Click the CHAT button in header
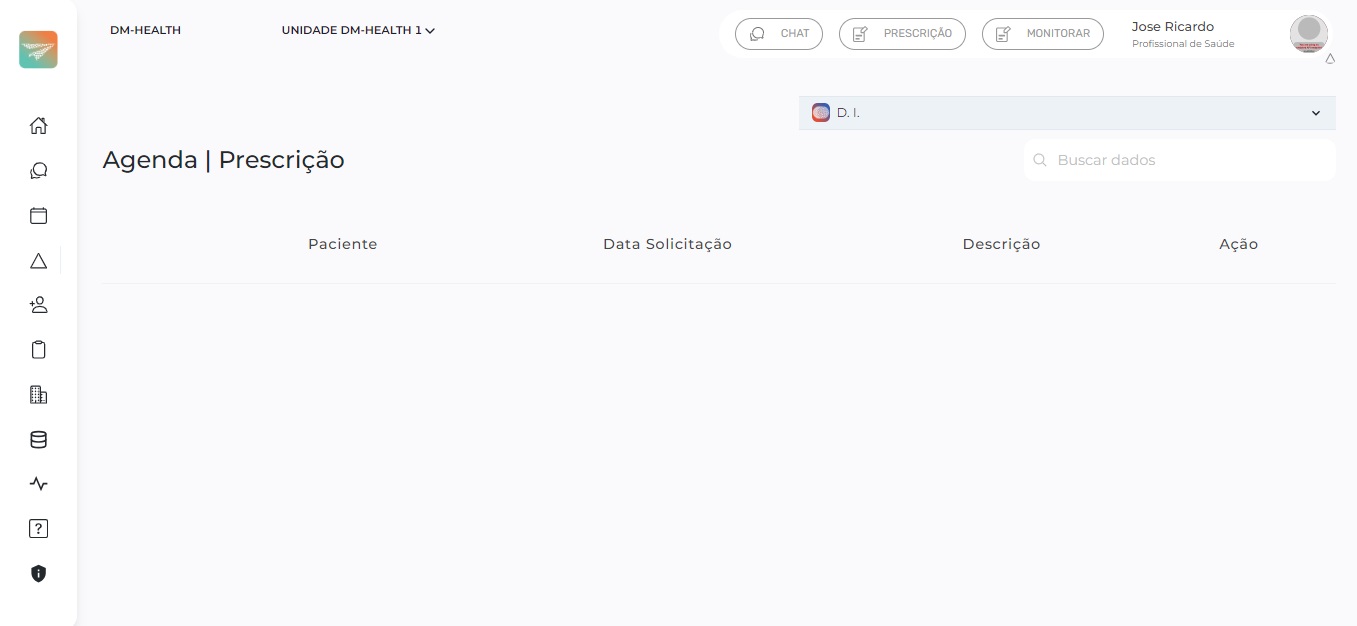This screenshot has height=626, width=1357. (779, 34)
